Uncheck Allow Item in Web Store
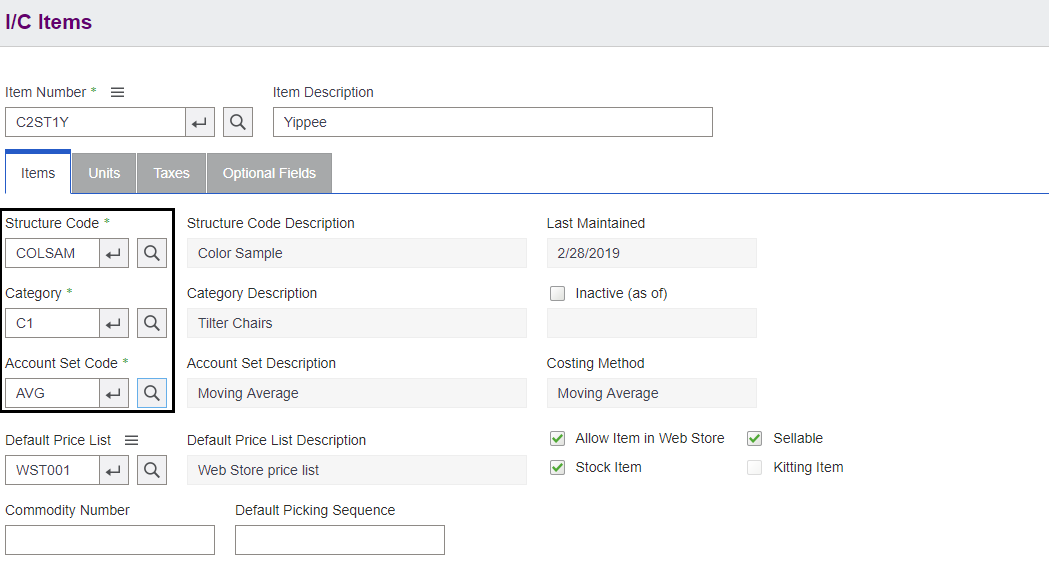This screenshot has height=568, width=1049. coord(558,438)
